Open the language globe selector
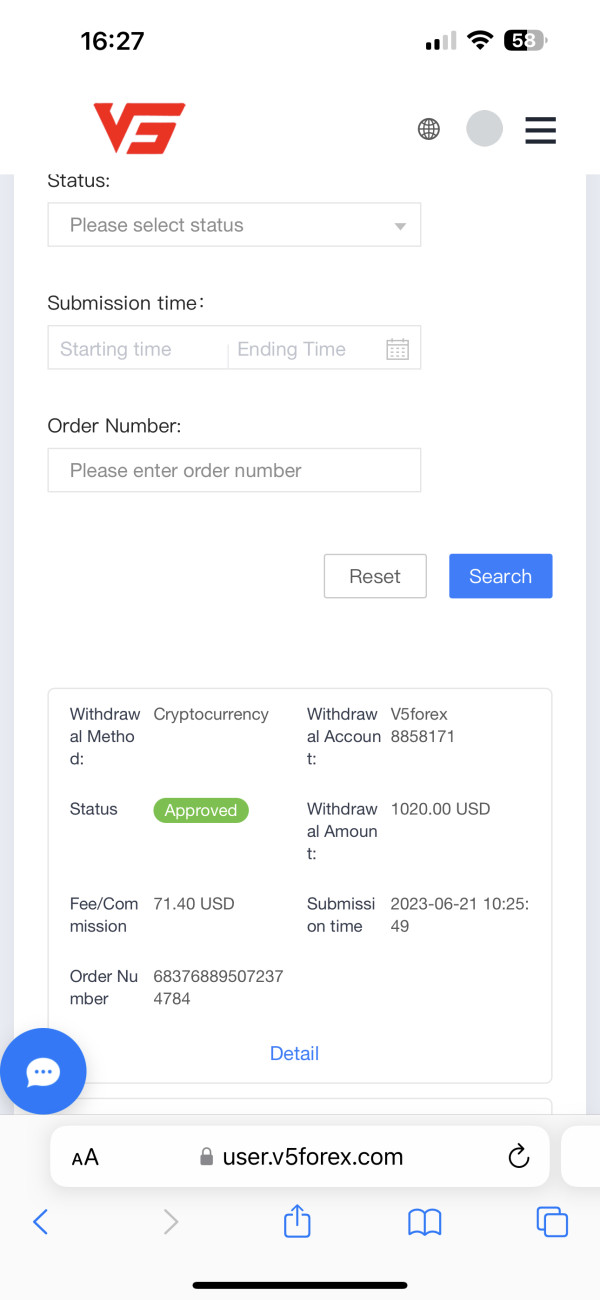This screenshot has width=600, height=1300. 429,129
